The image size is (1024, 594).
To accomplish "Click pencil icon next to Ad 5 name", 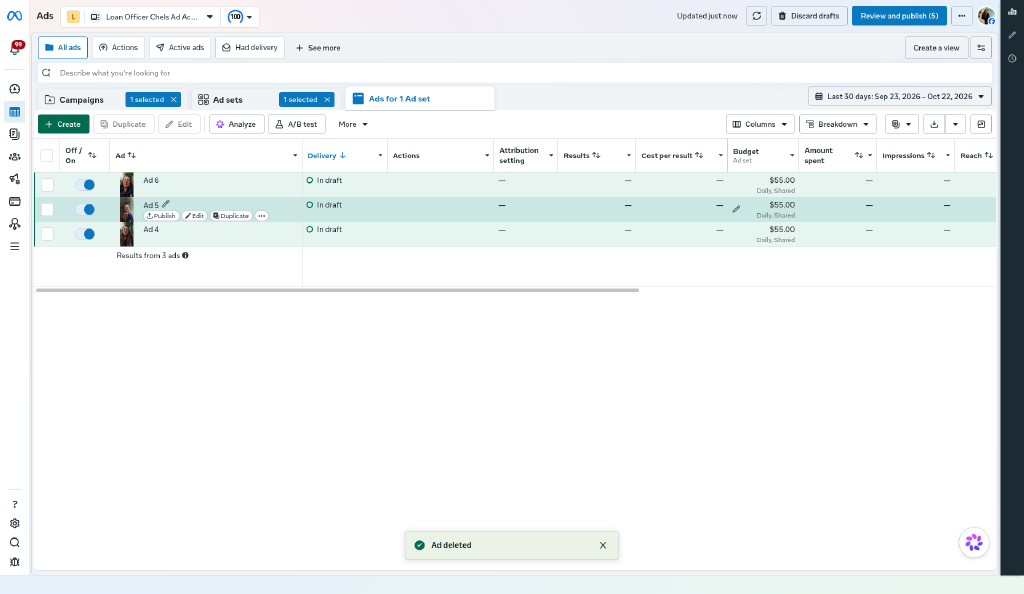I will pos(166,204).
